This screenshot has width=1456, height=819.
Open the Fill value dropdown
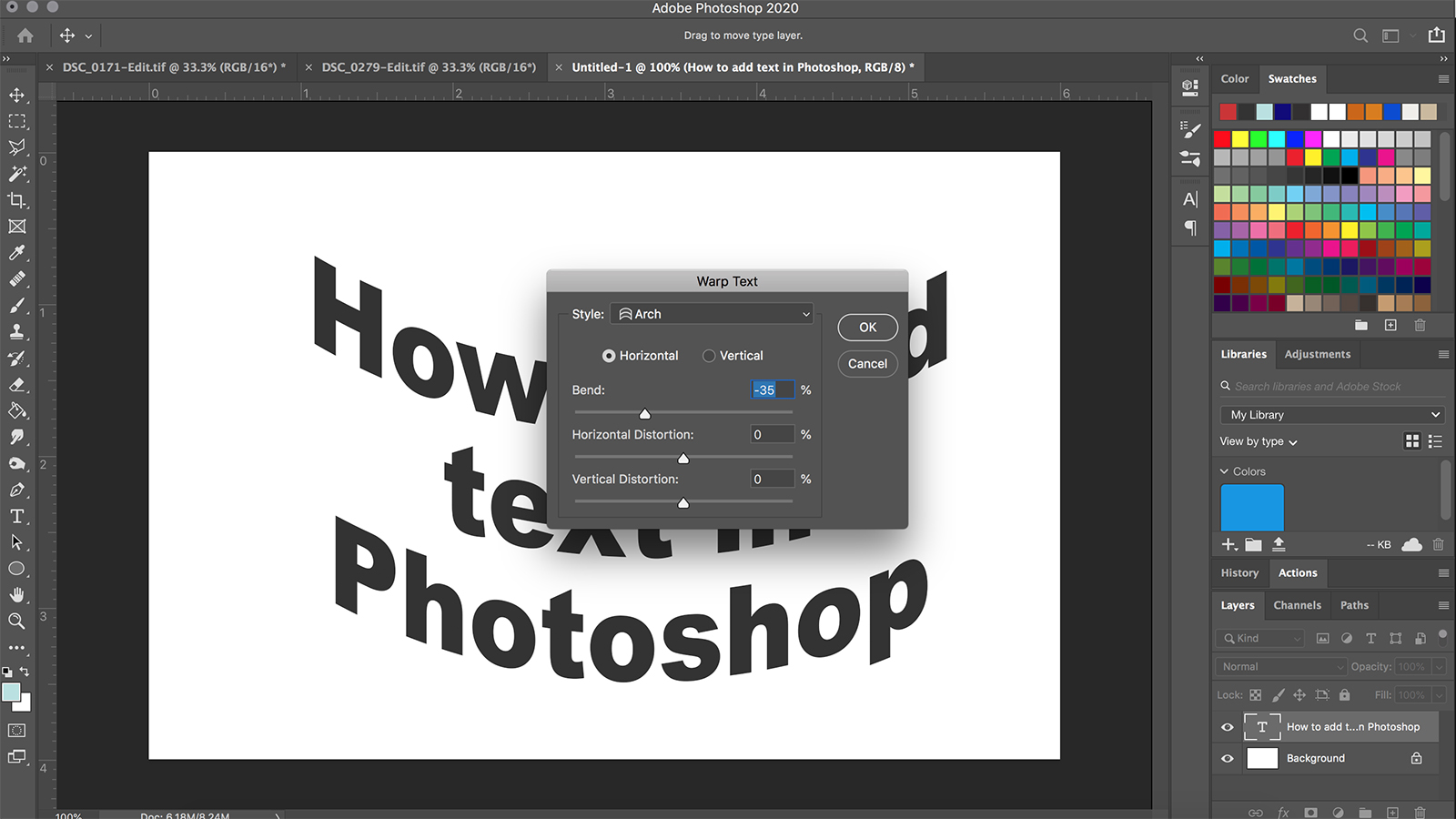click(x=1439, y=694)
